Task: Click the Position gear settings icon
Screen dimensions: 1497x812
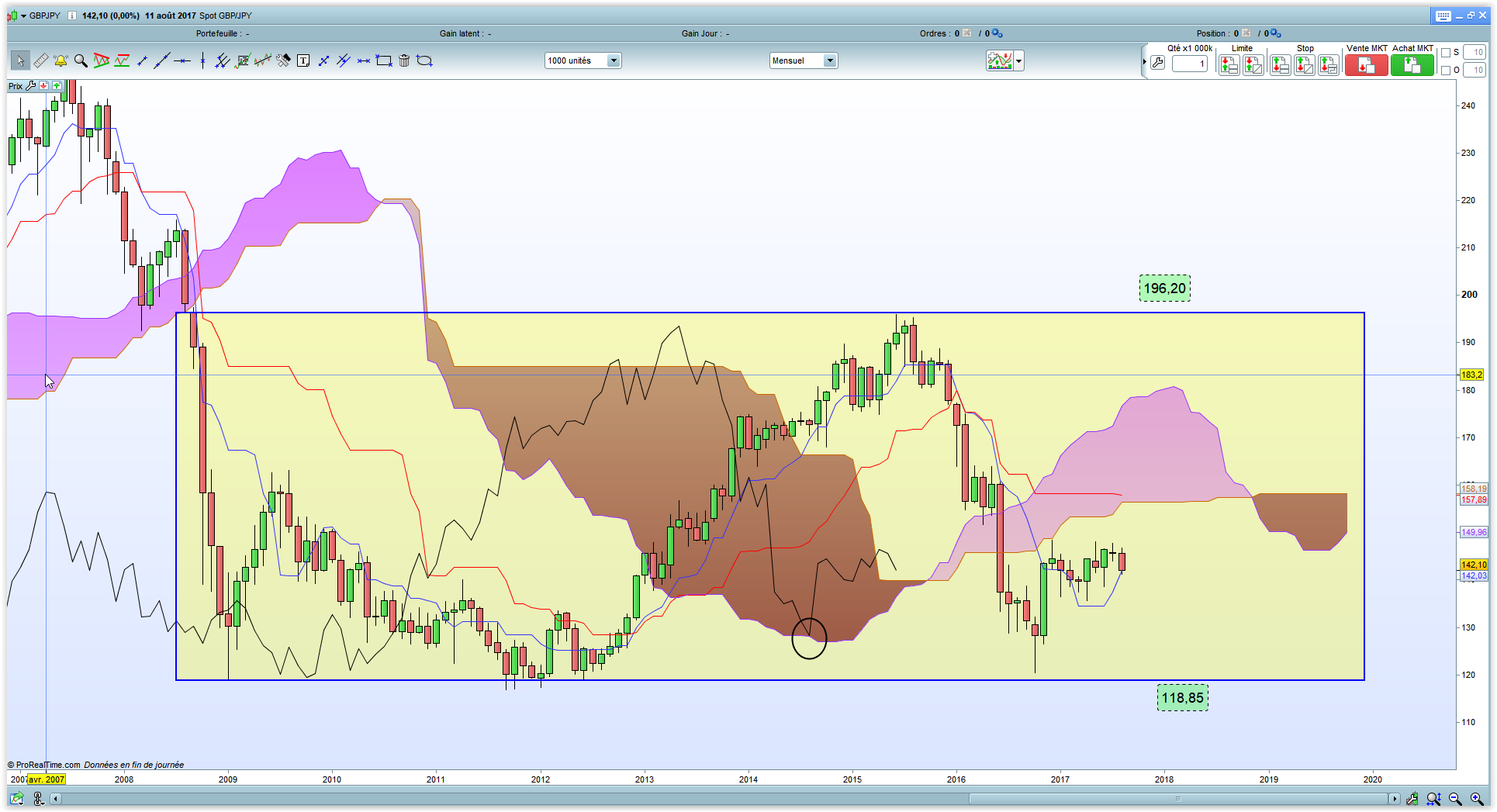Action: (1276, 33)
